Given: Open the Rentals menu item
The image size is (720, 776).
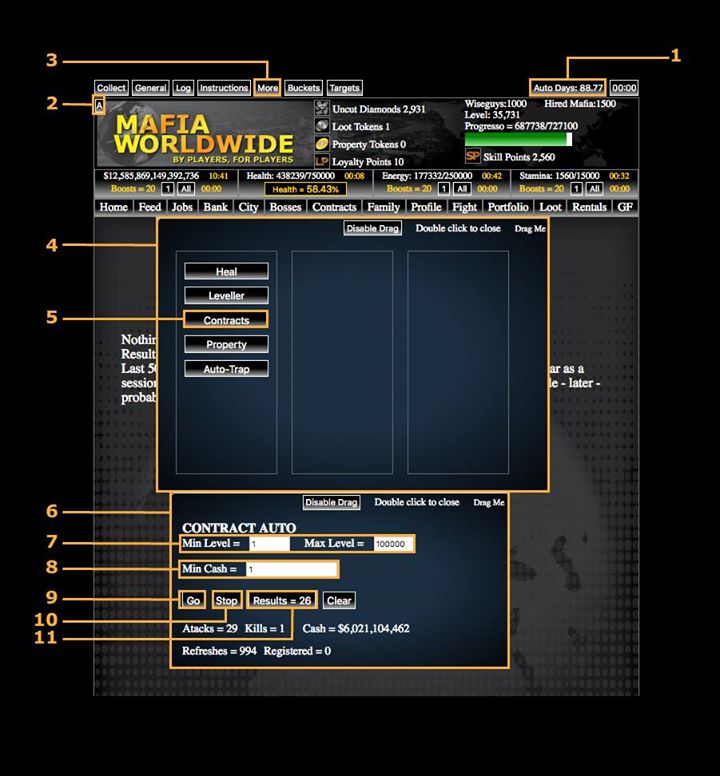Looking at the screenshot, I should click(x=589, y=207).
